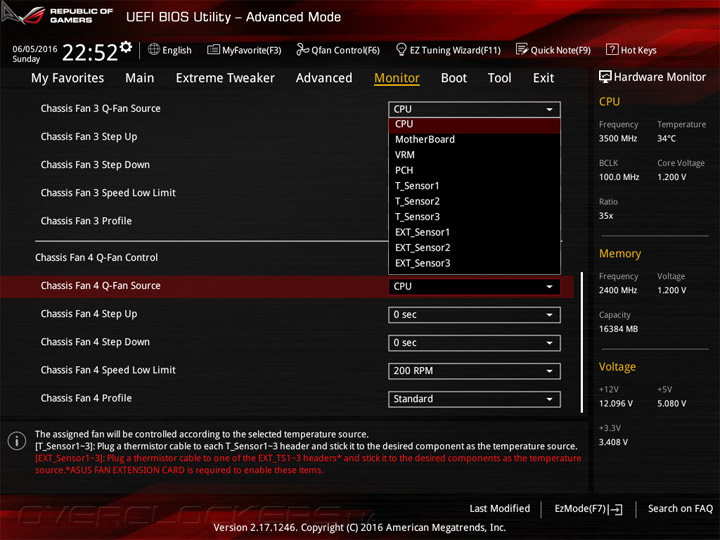The width and height of the screenshot is (720, 540).
Task: Click the Core Voltage 1.200 V reading
Action: click(671, 177)
